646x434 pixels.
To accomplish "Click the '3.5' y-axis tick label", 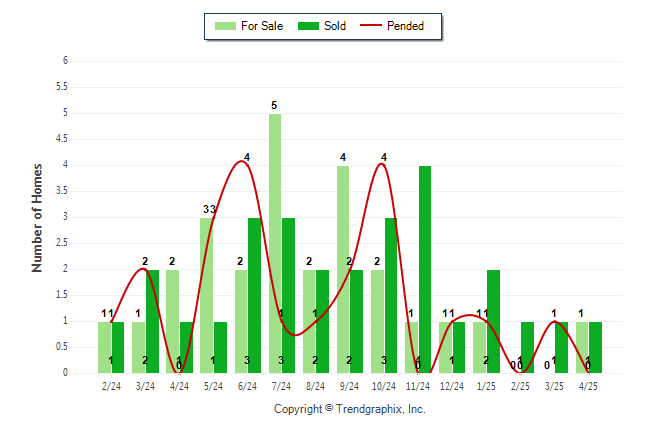I will (62, 191).
